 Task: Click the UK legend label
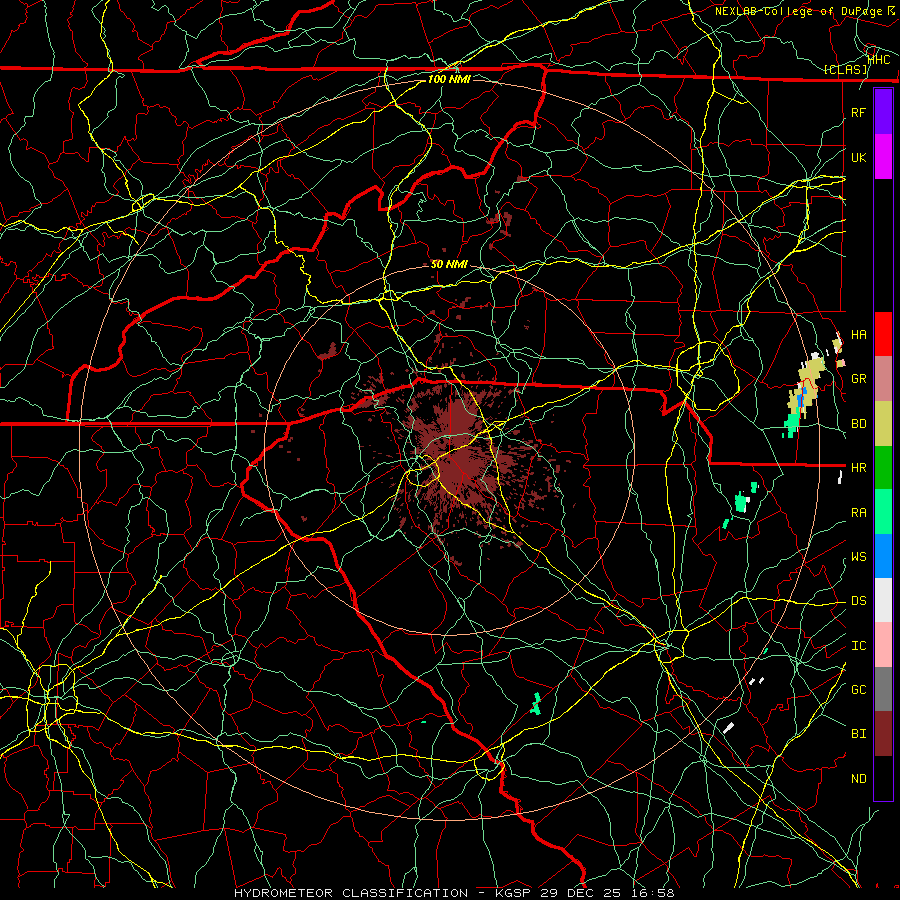858,157
